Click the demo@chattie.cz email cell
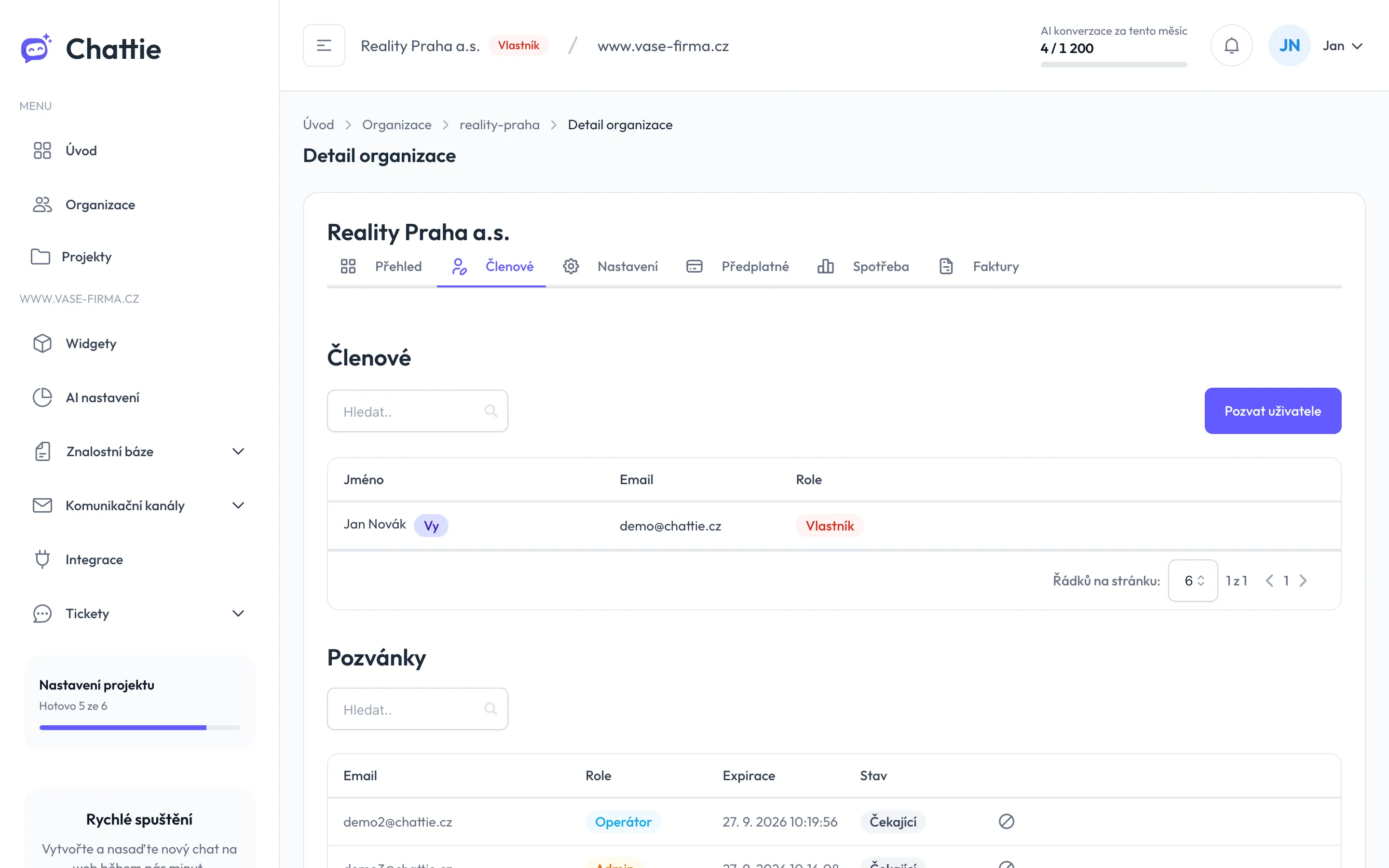Viewport: 1389px width, 868px height. 670,526
